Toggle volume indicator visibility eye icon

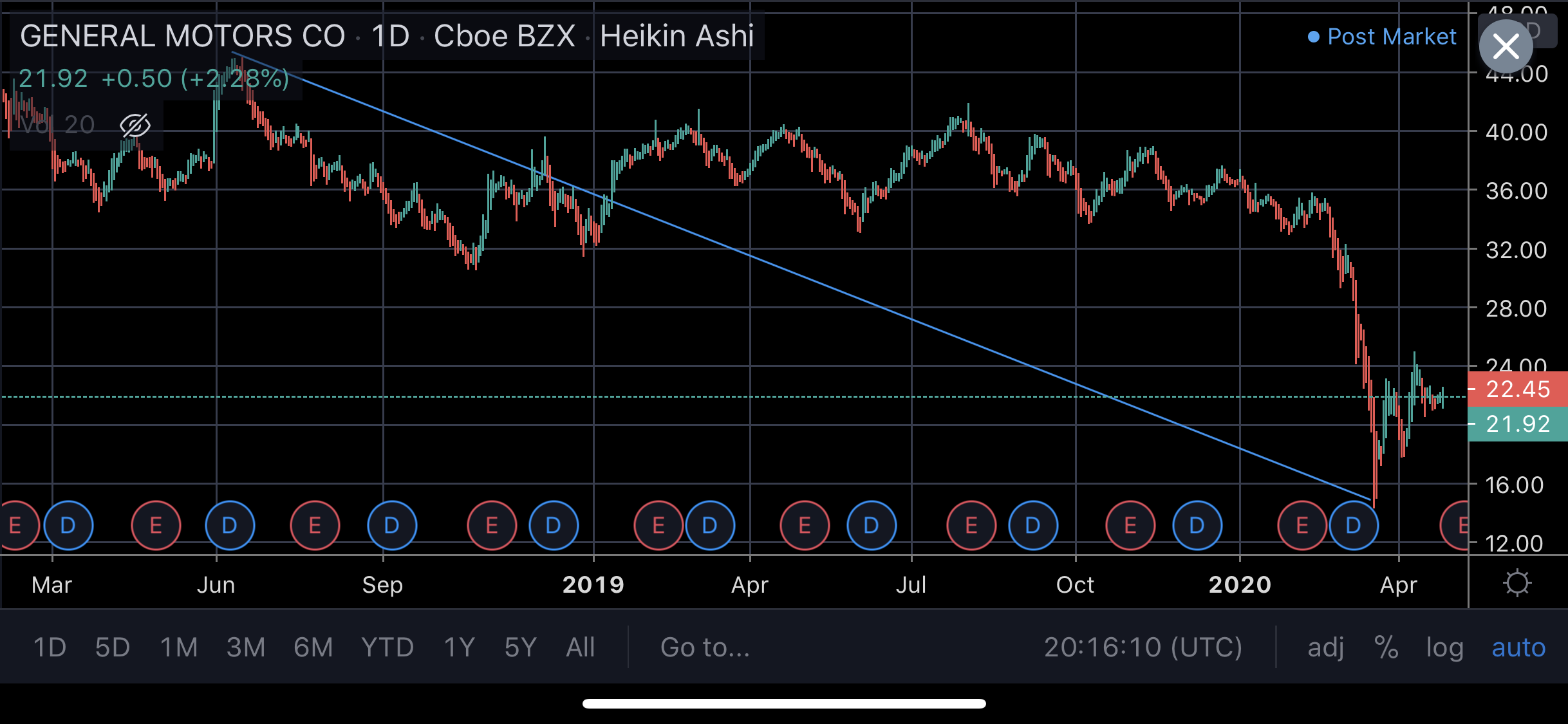click(x=135, y=125)
